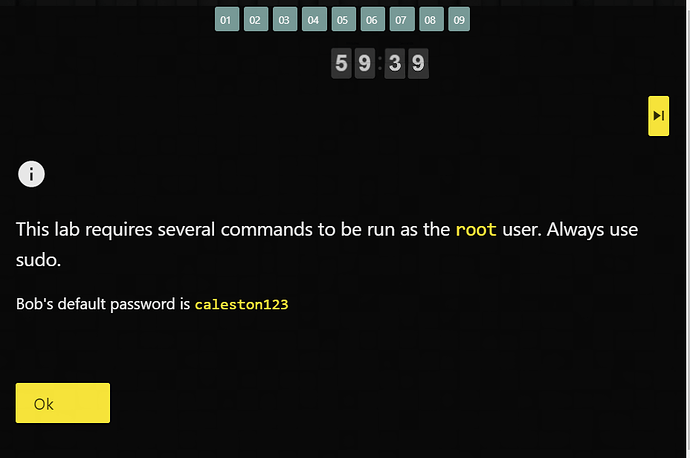The width and height of the screenshot is (690, 458).
Task: Open question 03
Action: tap(284, 20)
